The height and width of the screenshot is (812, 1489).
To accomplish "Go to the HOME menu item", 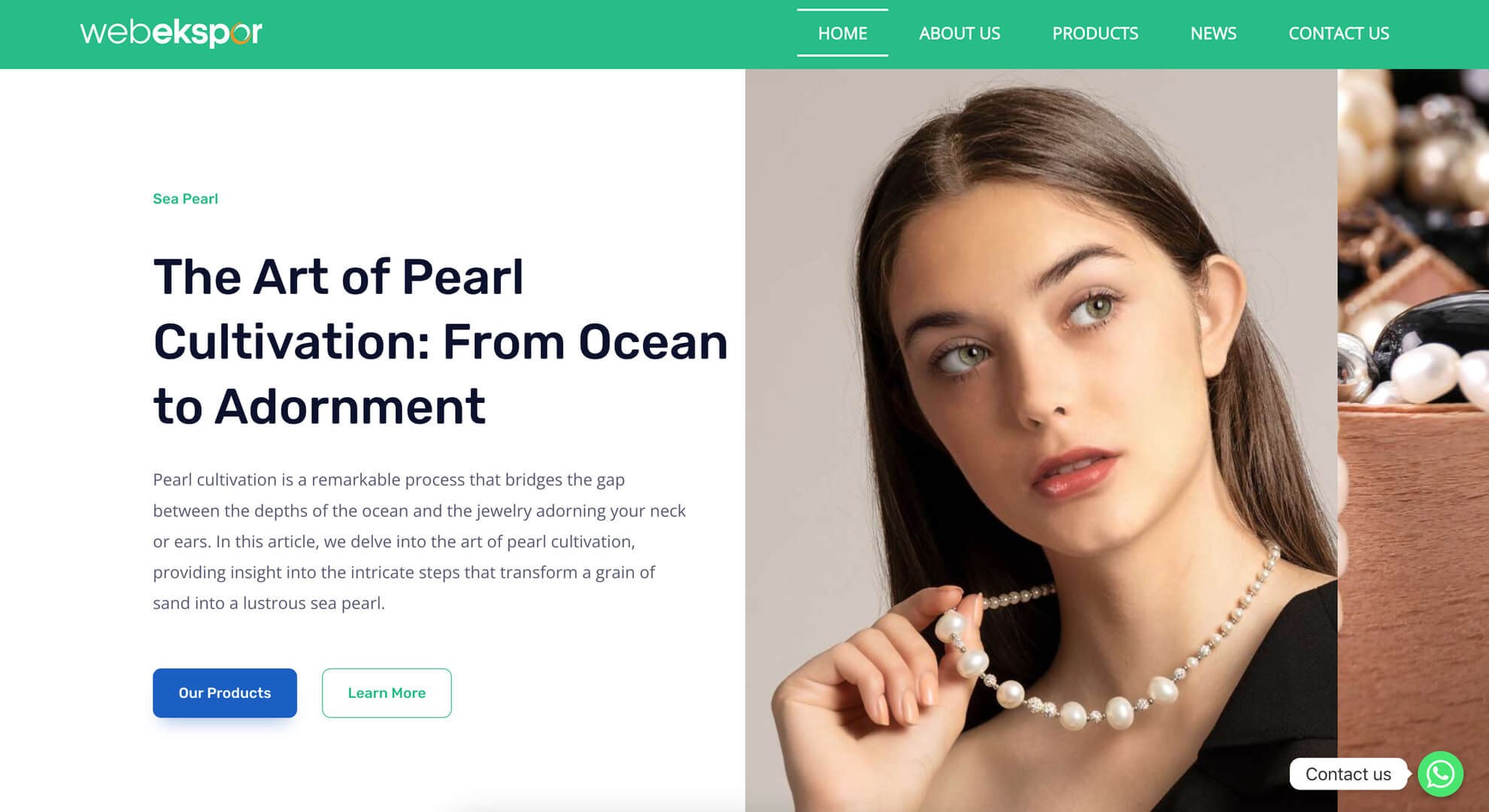I will click(842, 33).
